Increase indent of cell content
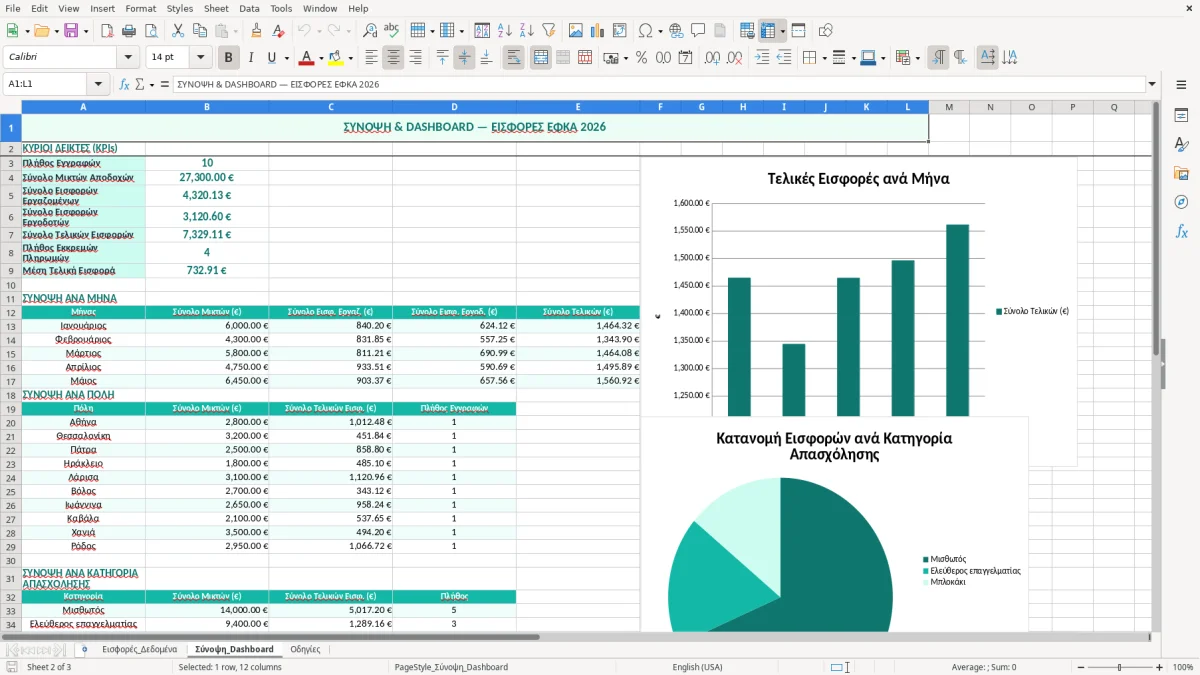Viewport: 1200px width, 675px height. [x=762, y=58]
